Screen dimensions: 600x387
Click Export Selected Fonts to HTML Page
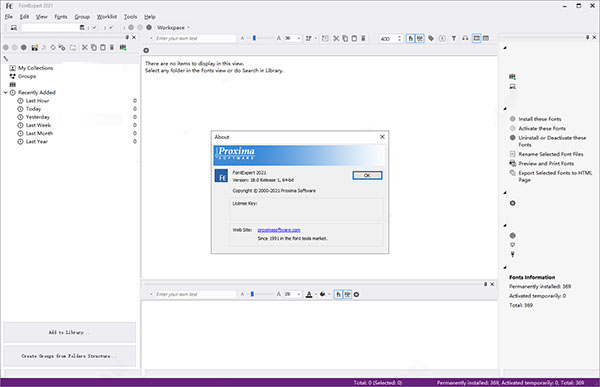coord(555,176)
